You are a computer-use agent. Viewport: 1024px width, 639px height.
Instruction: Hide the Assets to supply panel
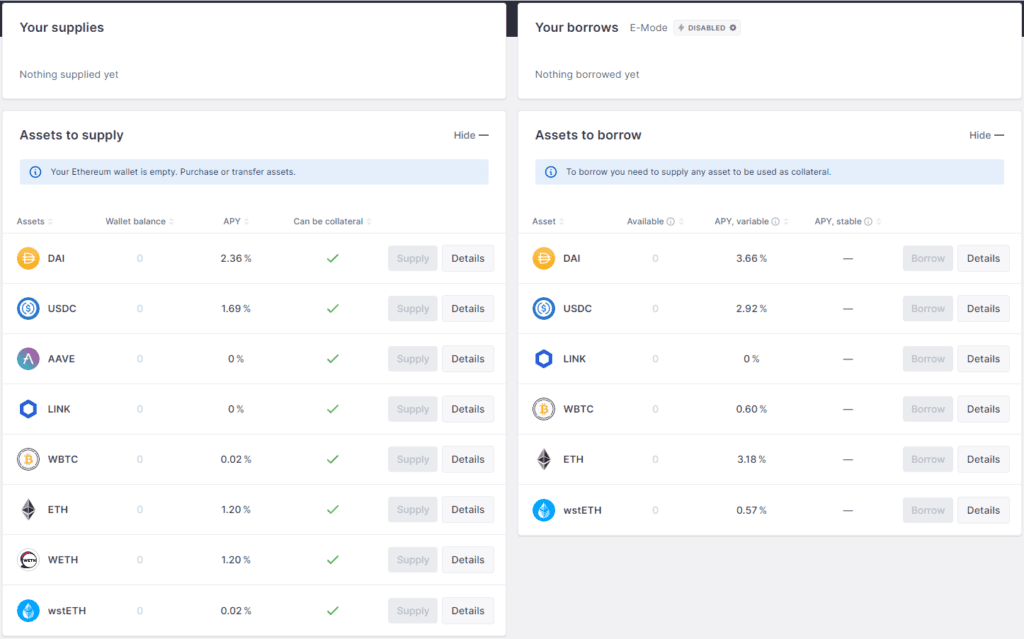click(x=470, y=135)
